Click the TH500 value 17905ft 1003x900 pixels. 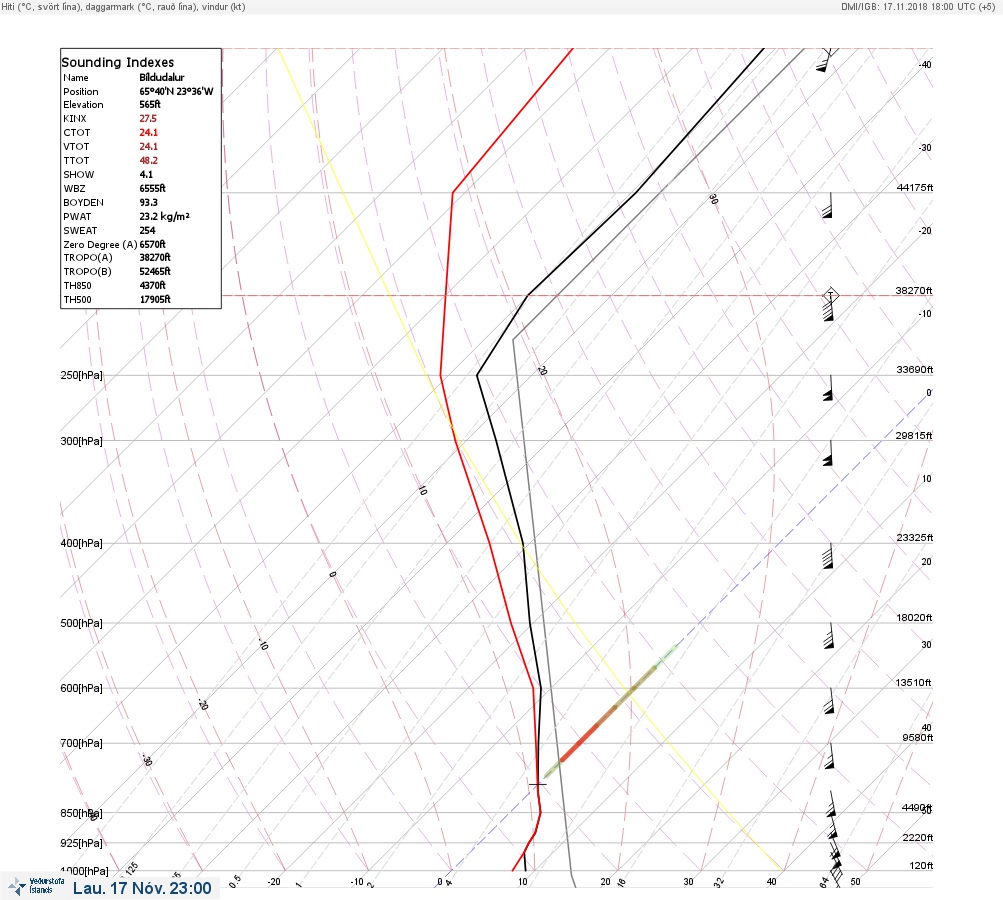click(x=155, y=299)
